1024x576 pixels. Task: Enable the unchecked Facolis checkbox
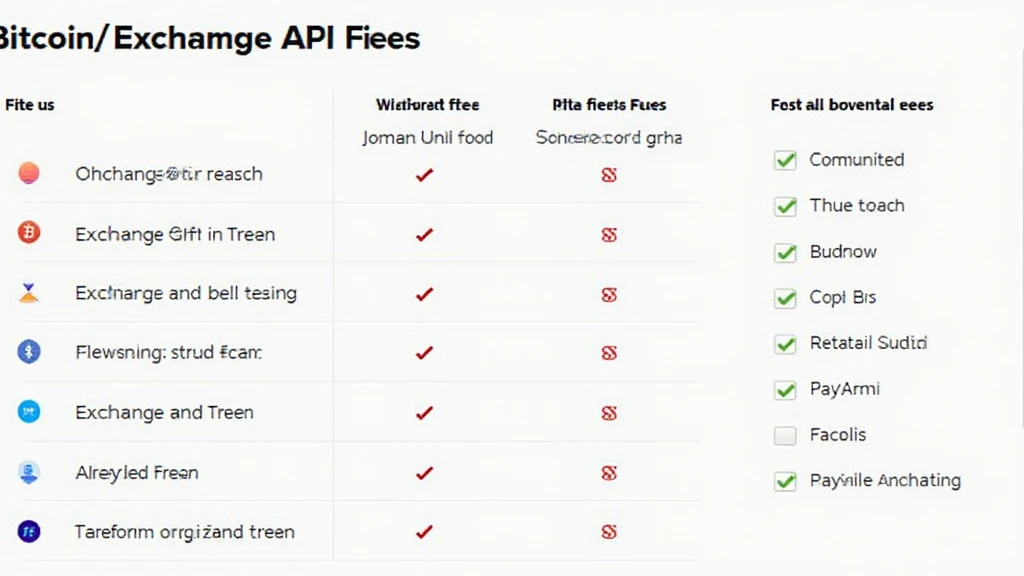coord(785,435)
